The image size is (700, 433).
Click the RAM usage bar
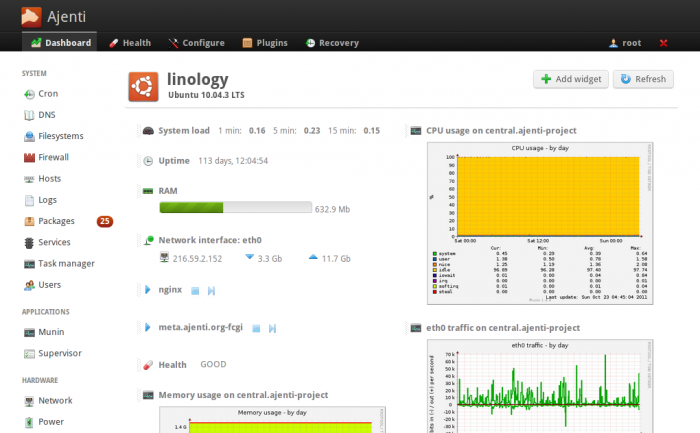point(236,209)
